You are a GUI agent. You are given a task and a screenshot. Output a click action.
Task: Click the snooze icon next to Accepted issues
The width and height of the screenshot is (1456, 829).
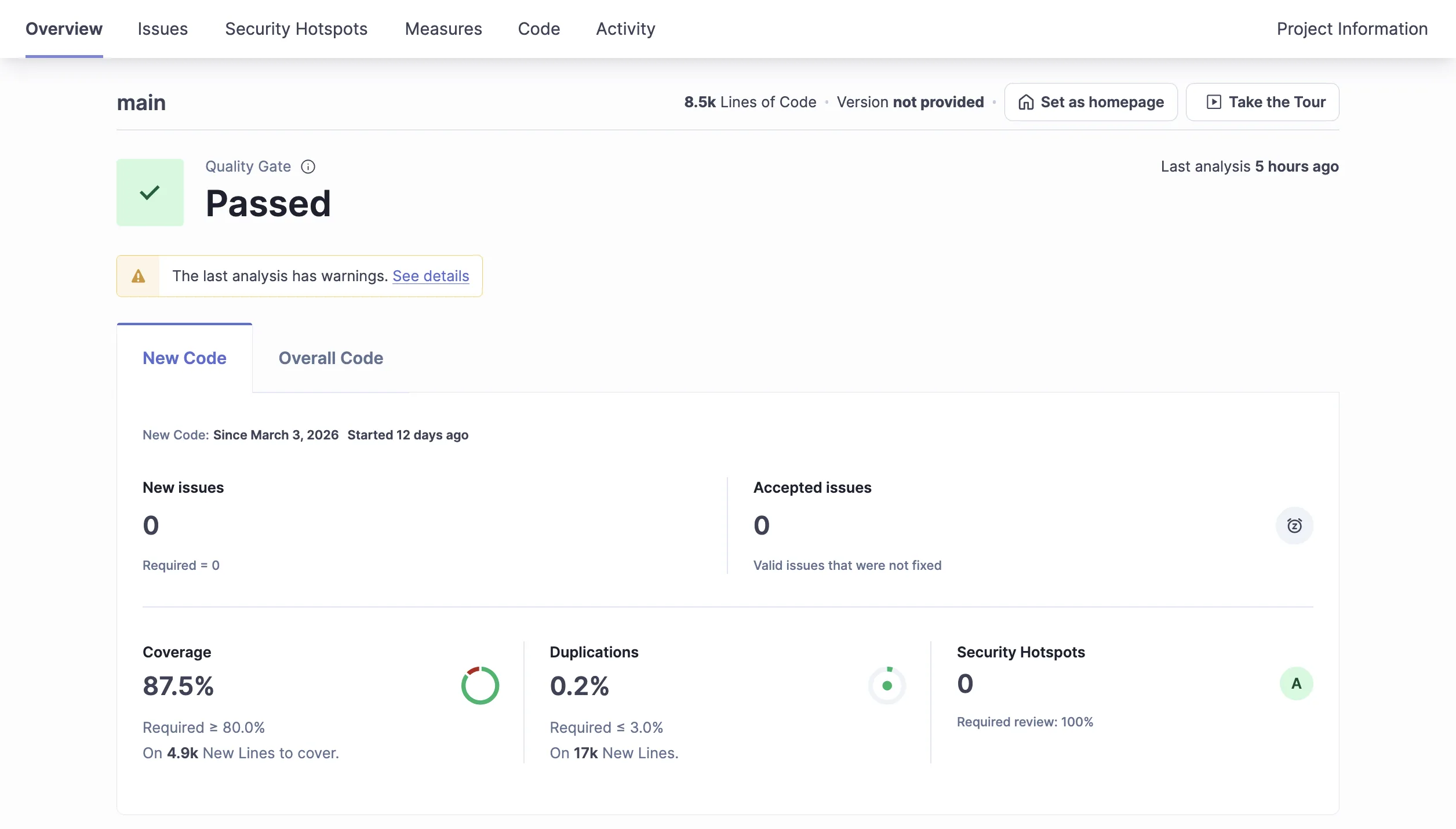click(x=1295, y=525)
